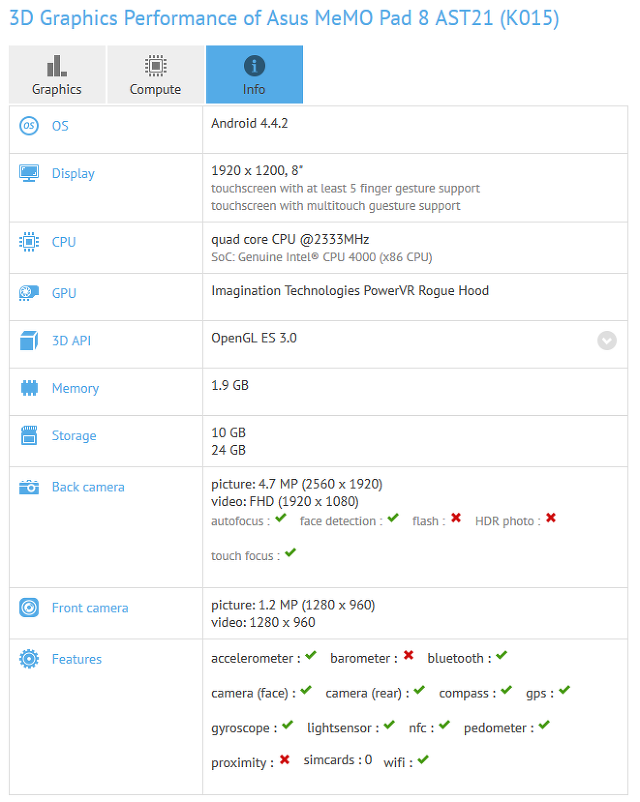Switch to the Compute tab
Image resolution: width=640 pixels, height=802 pixels.
pyautogui.click(x=156, y=74)
